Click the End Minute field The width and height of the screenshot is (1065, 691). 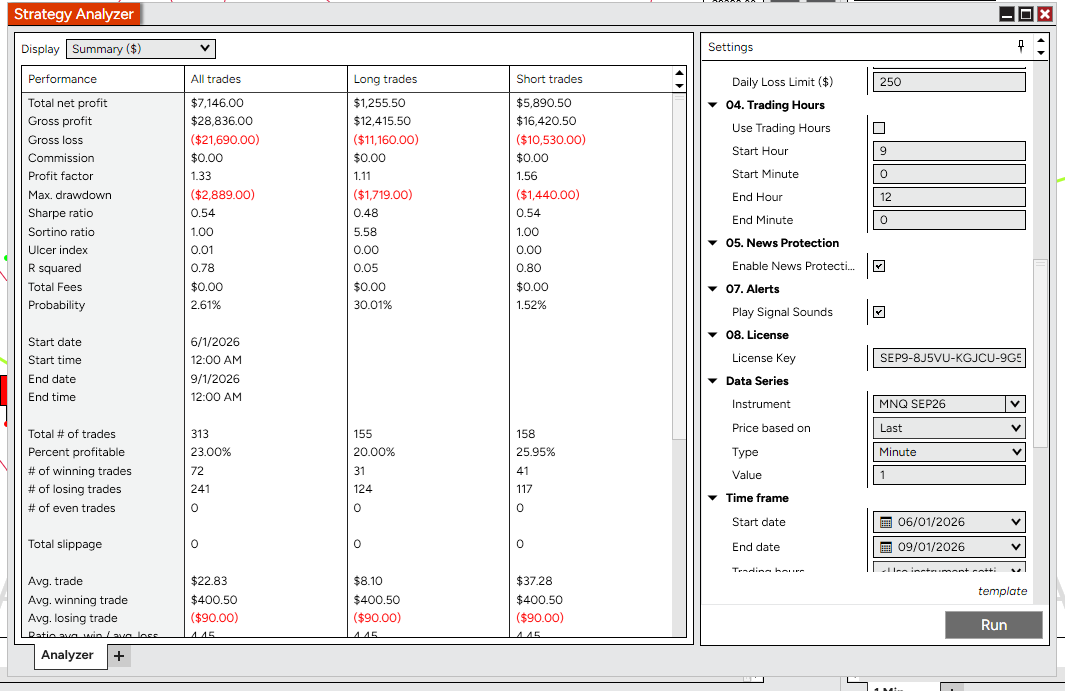(949, 220)
